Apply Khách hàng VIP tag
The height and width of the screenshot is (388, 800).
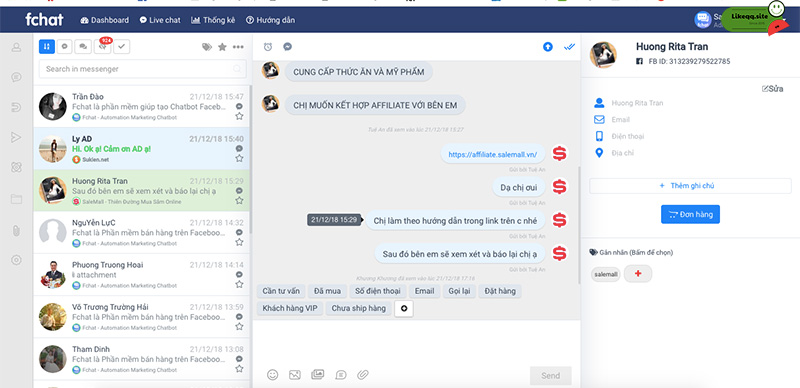pos(290,308)
